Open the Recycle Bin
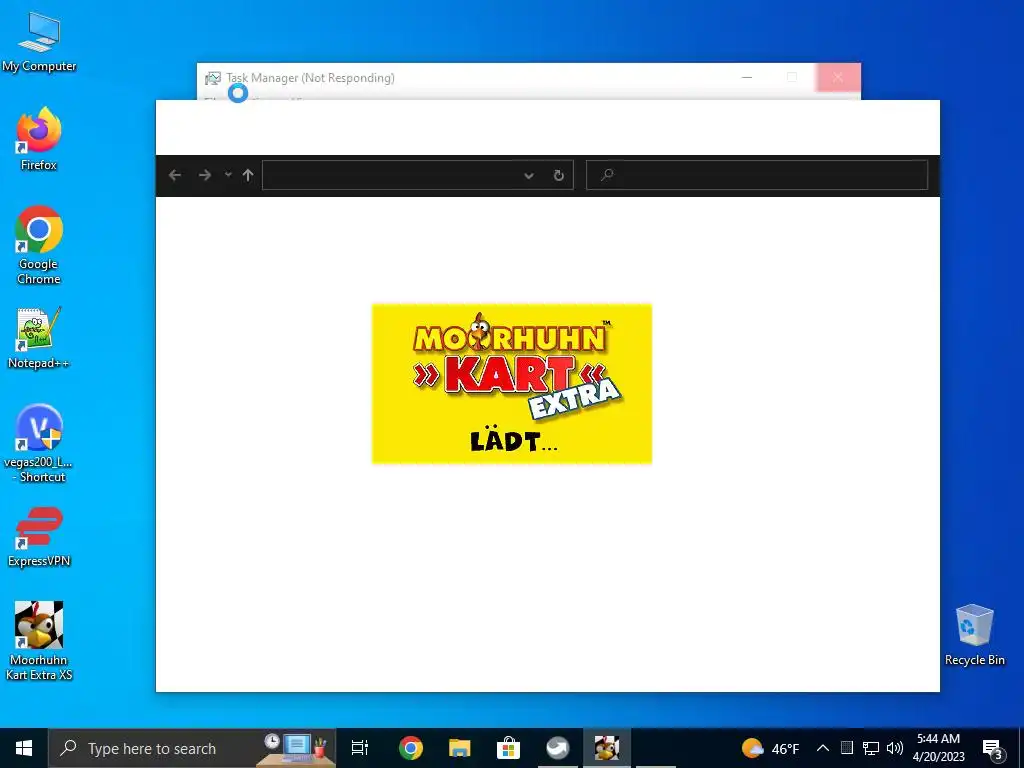The width and height of the screenshot is (1024, 768). pos(974,635)
